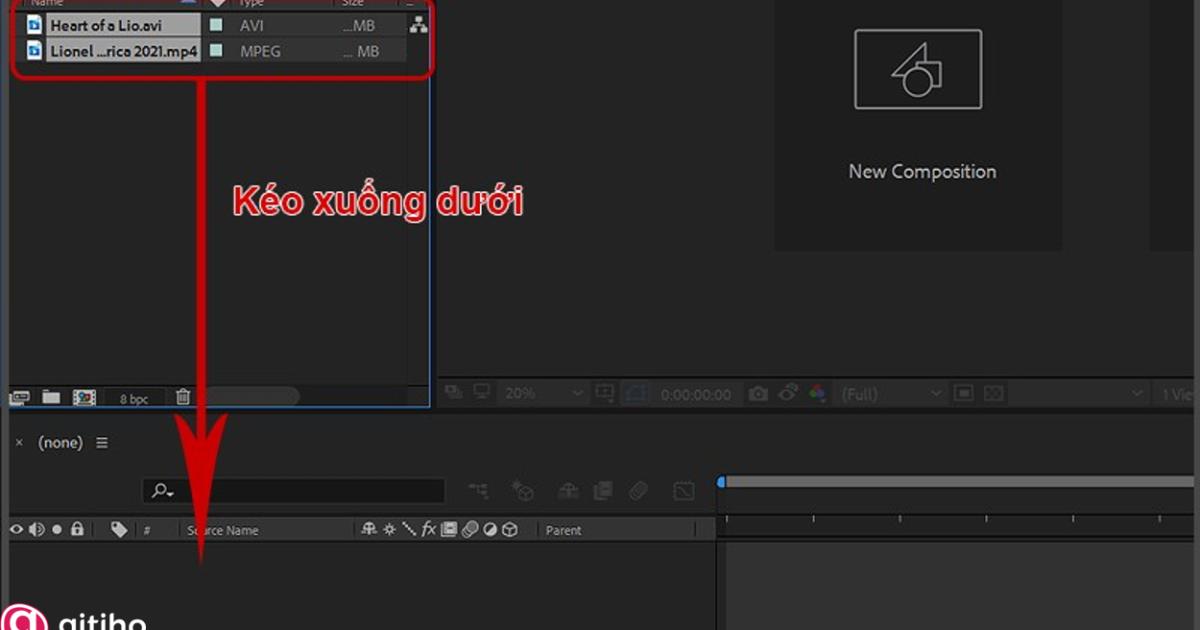1200x630 pixels.
Task: Open the (Full) resolution dropdown
Action: (890, 393)
